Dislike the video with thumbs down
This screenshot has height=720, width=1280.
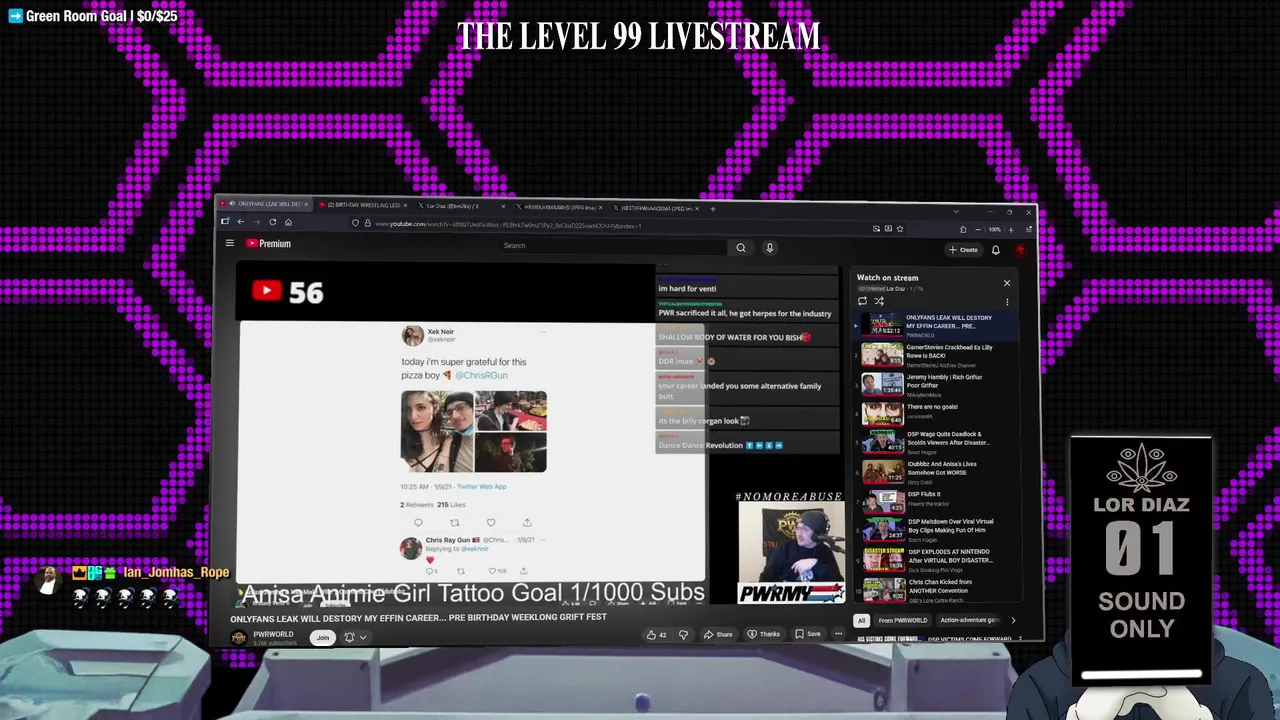click(683, 634)
